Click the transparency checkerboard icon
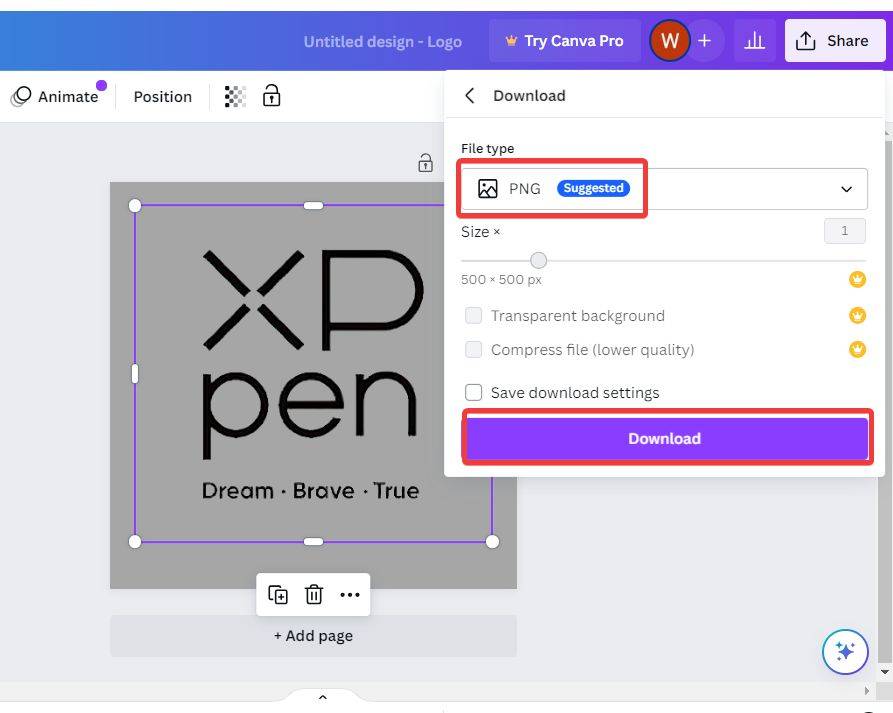 click(x=235, y=96)
